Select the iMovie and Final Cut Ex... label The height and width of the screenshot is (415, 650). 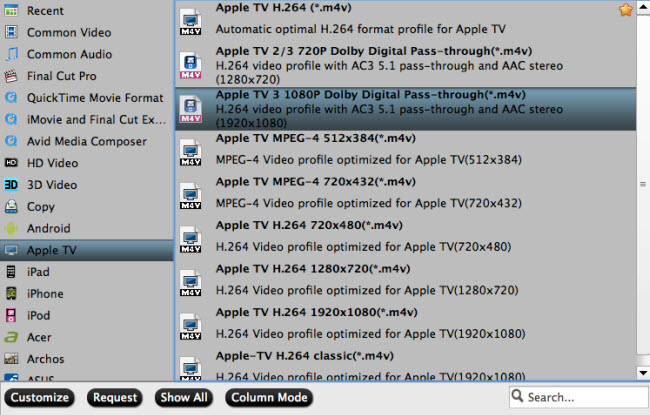96,119
